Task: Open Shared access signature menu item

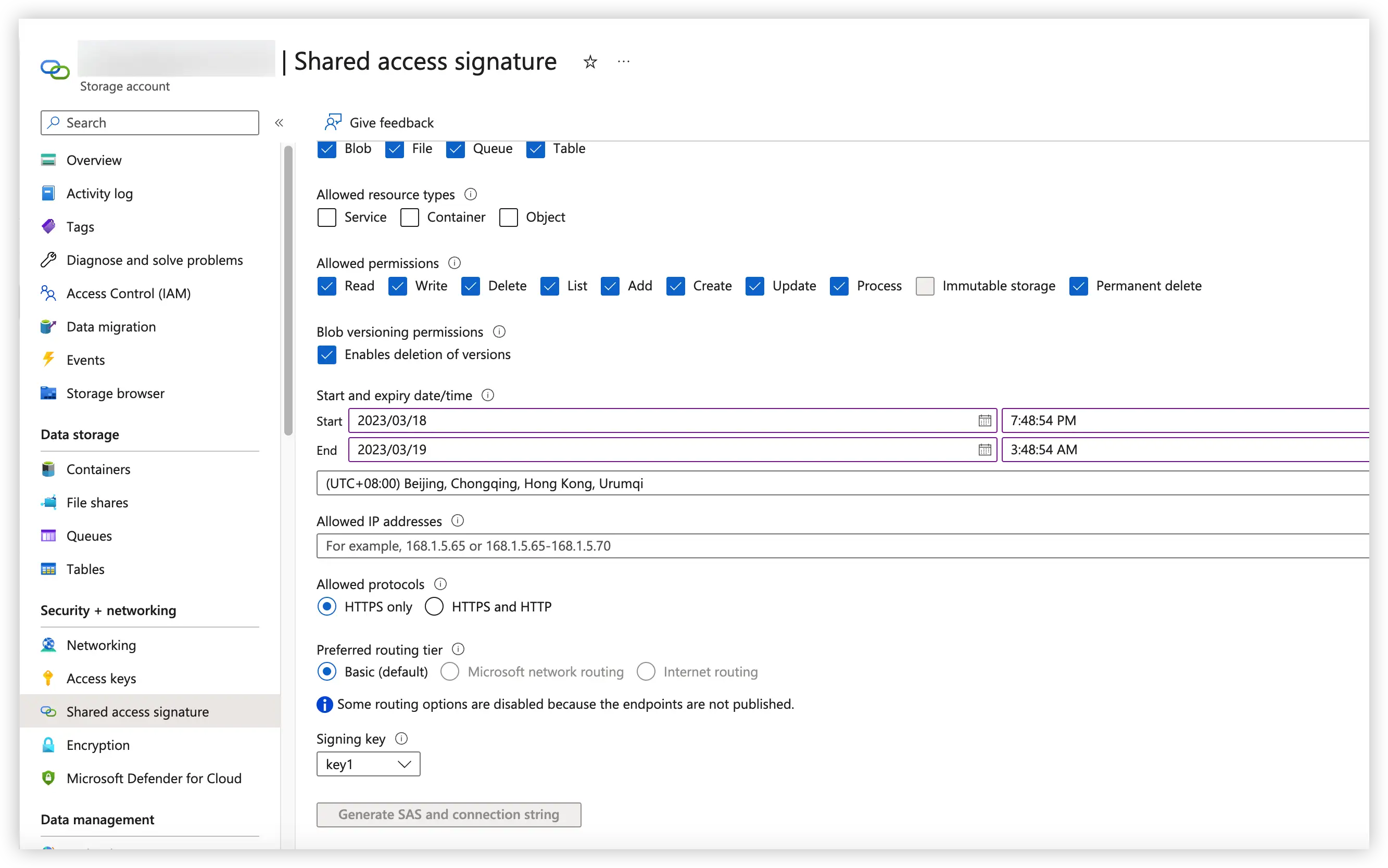Action: tap(150, 711)
